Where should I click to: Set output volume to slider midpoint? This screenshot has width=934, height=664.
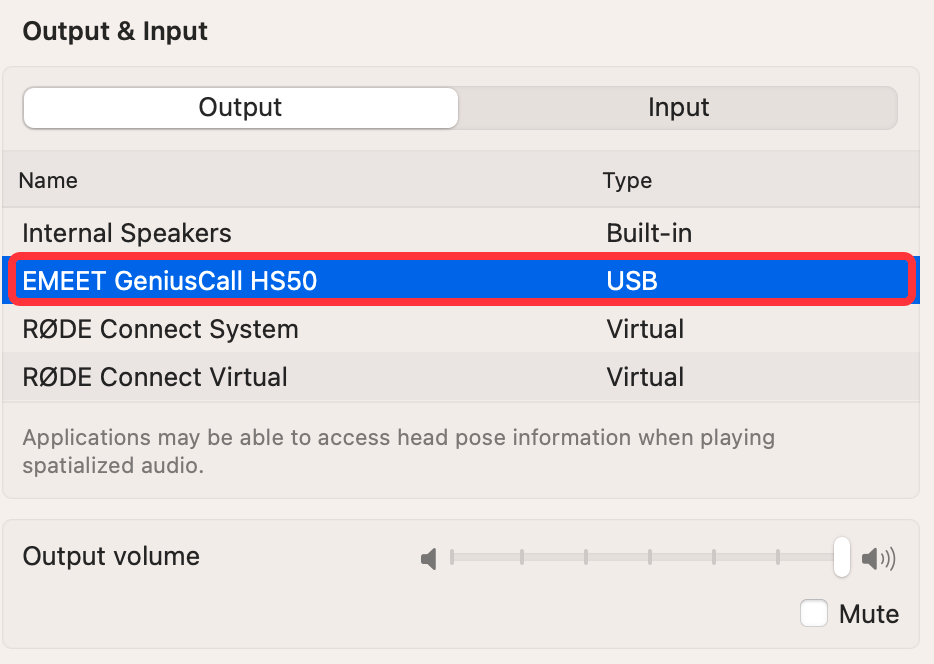pos(647,557)
